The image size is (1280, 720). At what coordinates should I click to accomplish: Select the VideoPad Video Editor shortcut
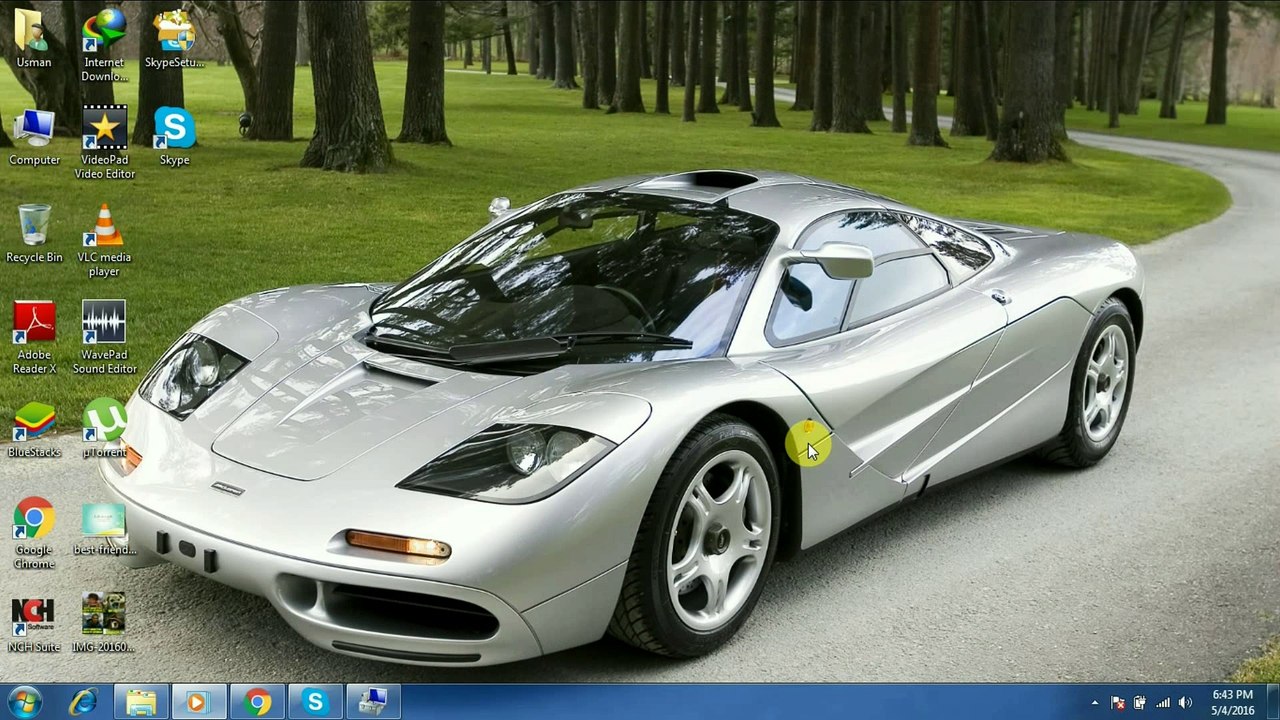[104, 130]
